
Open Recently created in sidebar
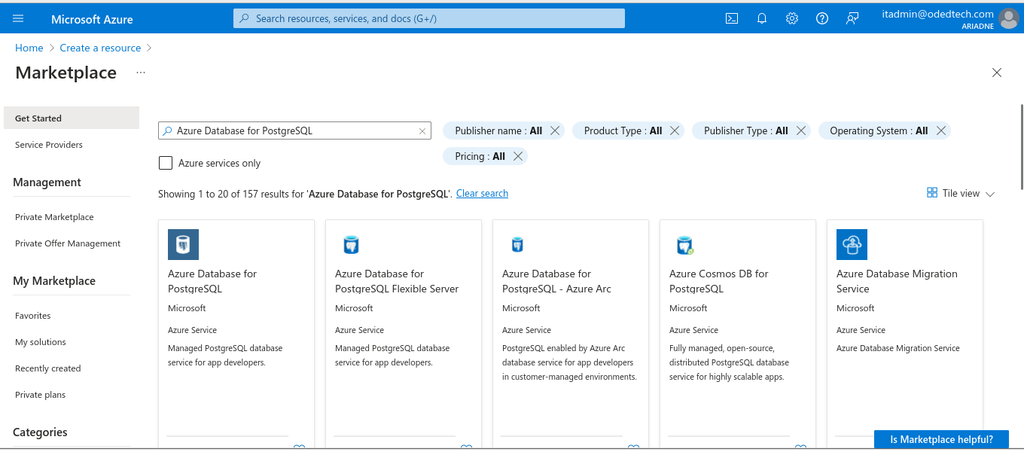(48, 368)
